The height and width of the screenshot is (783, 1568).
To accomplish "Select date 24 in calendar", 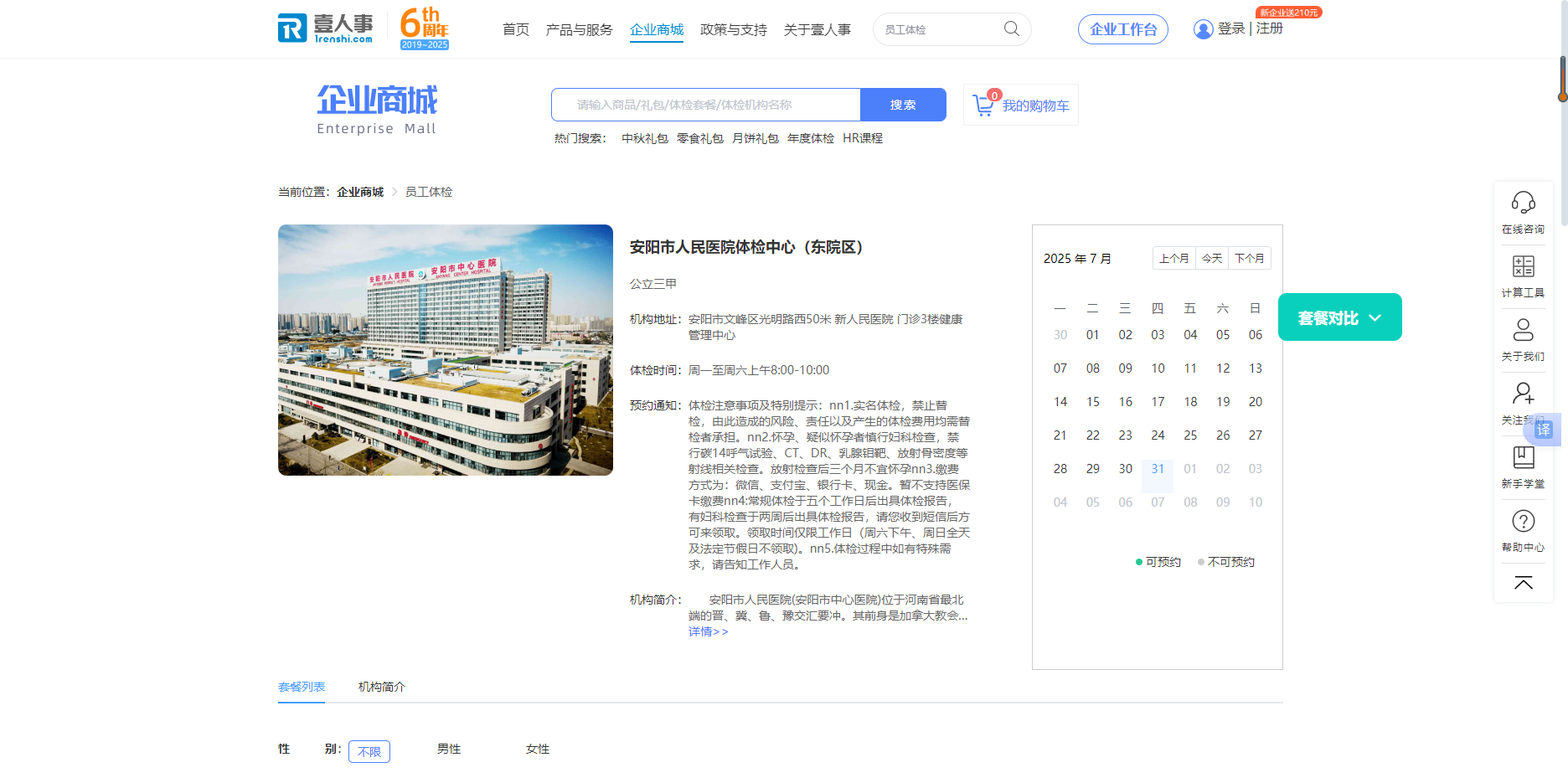I will (1158, 435).
